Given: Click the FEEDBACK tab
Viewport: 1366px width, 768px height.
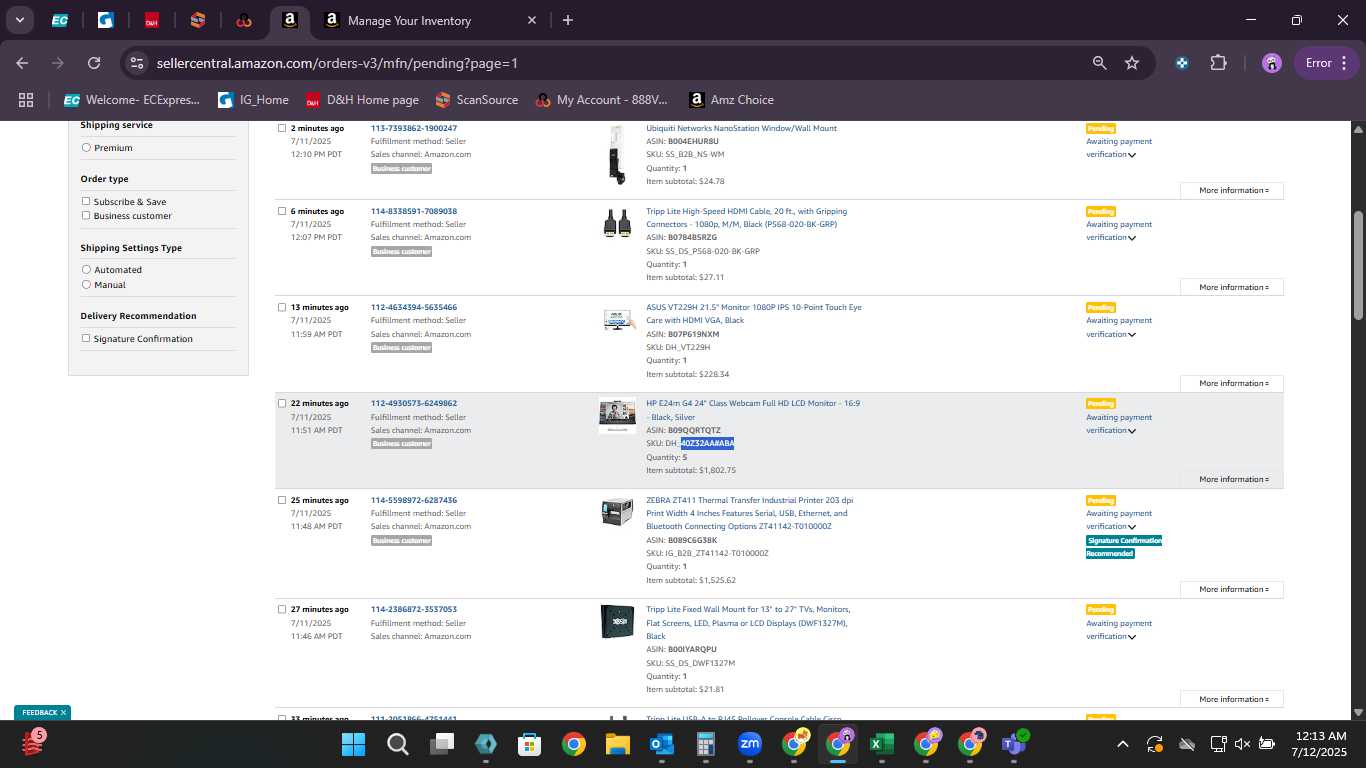Looking at the screenshot, I should [39, 713].
